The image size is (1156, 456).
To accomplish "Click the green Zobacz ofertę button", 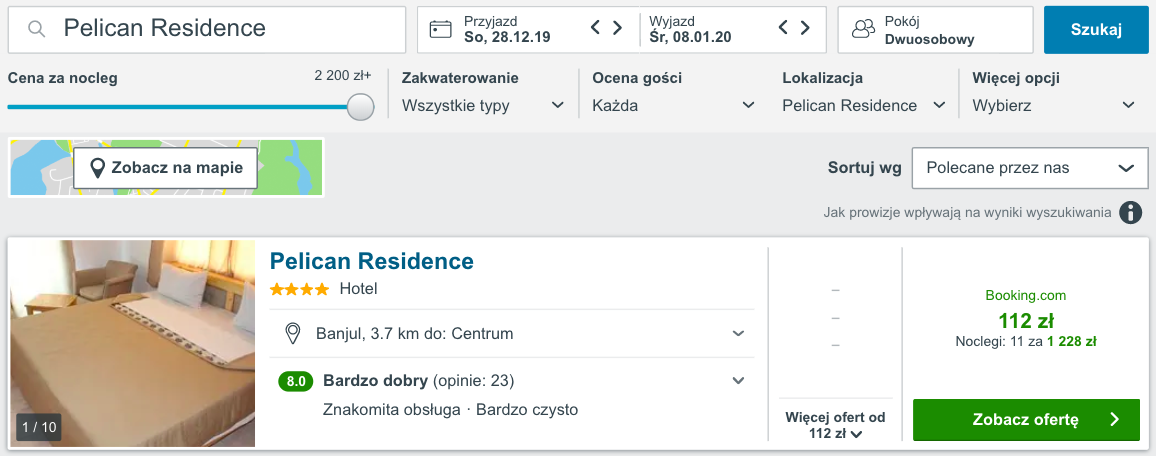I will [x=1026, y=420].
